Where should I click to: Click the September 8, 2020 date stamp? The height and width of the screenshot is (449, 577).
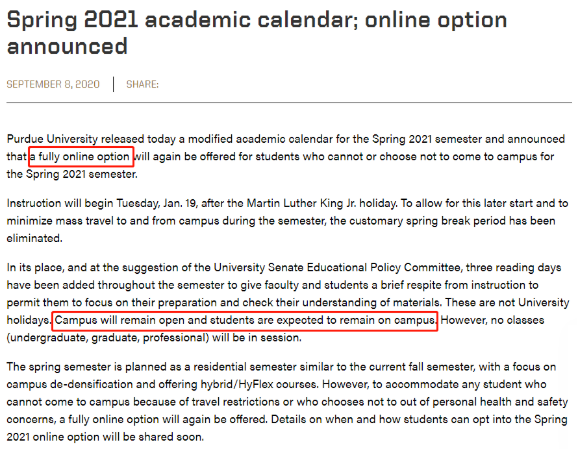tap(53, 84)
